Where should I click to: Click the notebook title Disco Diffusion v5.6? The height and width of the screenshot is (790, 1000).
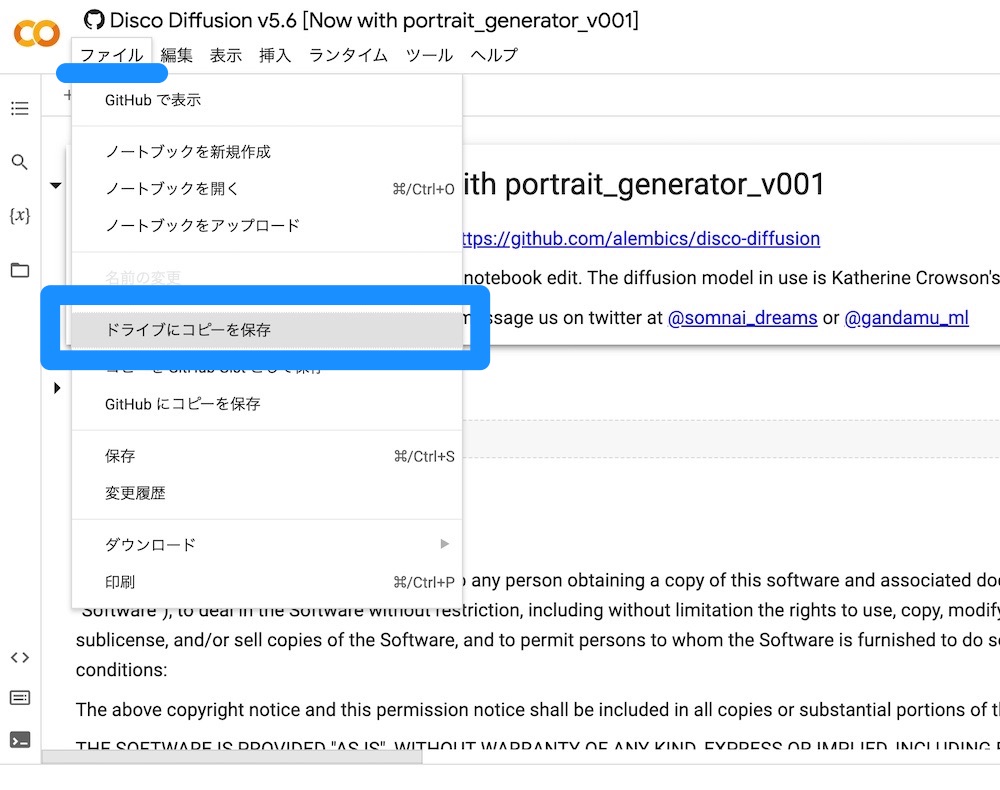(x=374, y=20)
